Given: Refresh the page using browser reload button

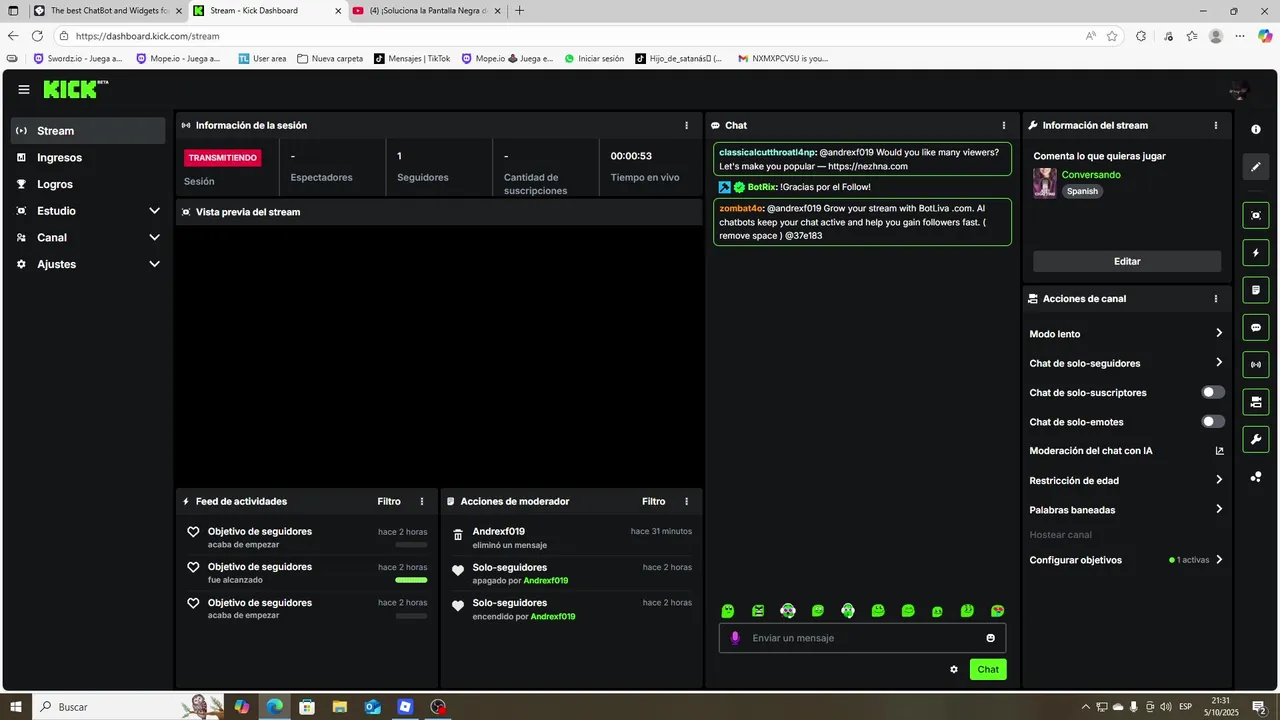Looking at the screenshot, I should 37,36.
